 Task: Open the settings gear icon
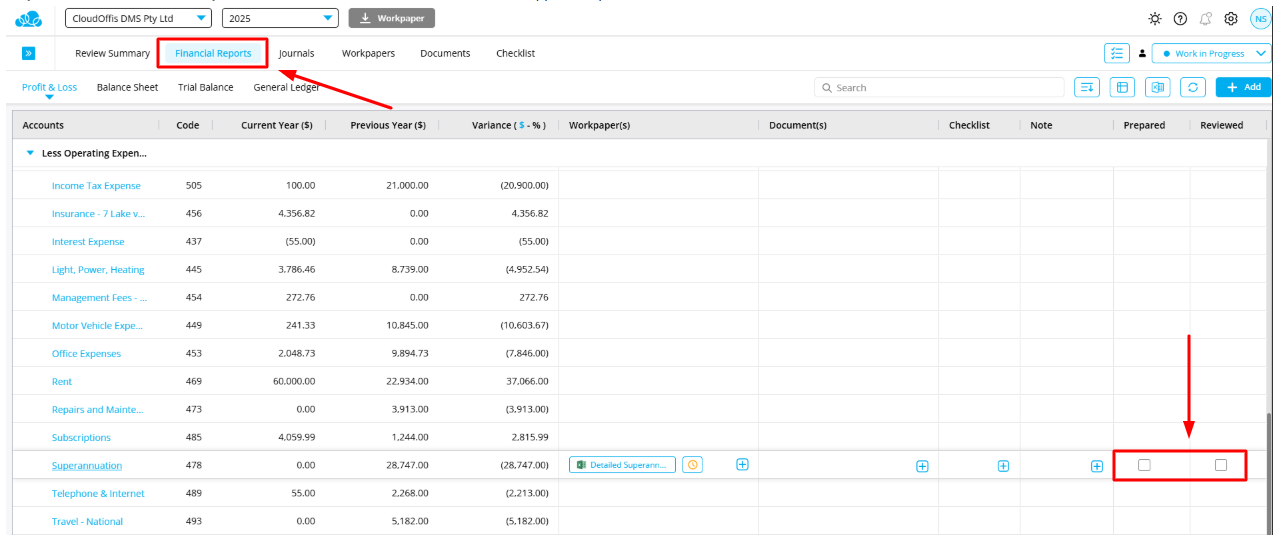pos(1231,19)
